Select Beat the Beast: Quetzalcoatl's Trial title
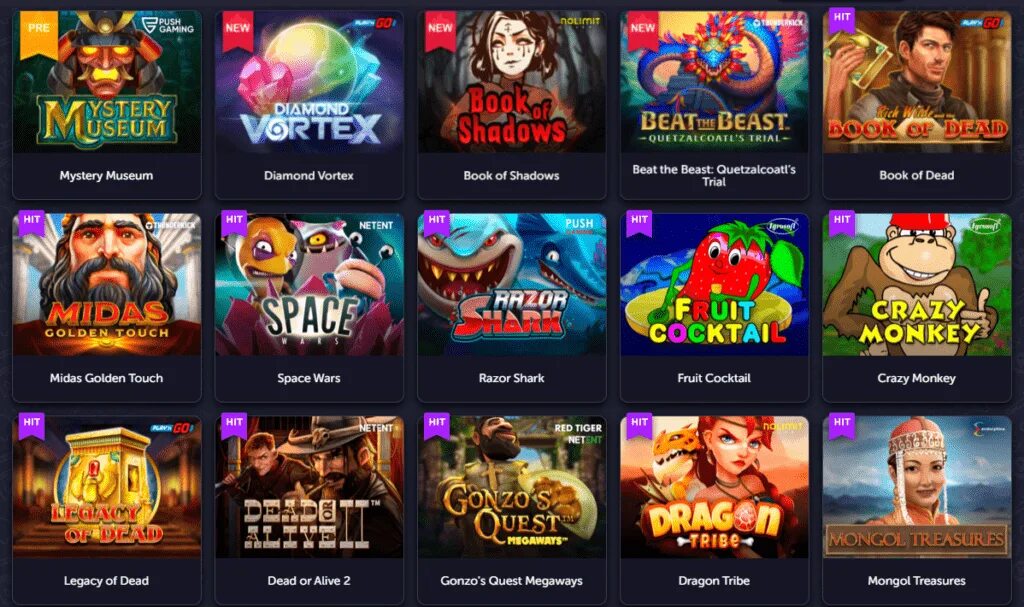Viewport: 1024px width, 607px height. pos(714,175)
